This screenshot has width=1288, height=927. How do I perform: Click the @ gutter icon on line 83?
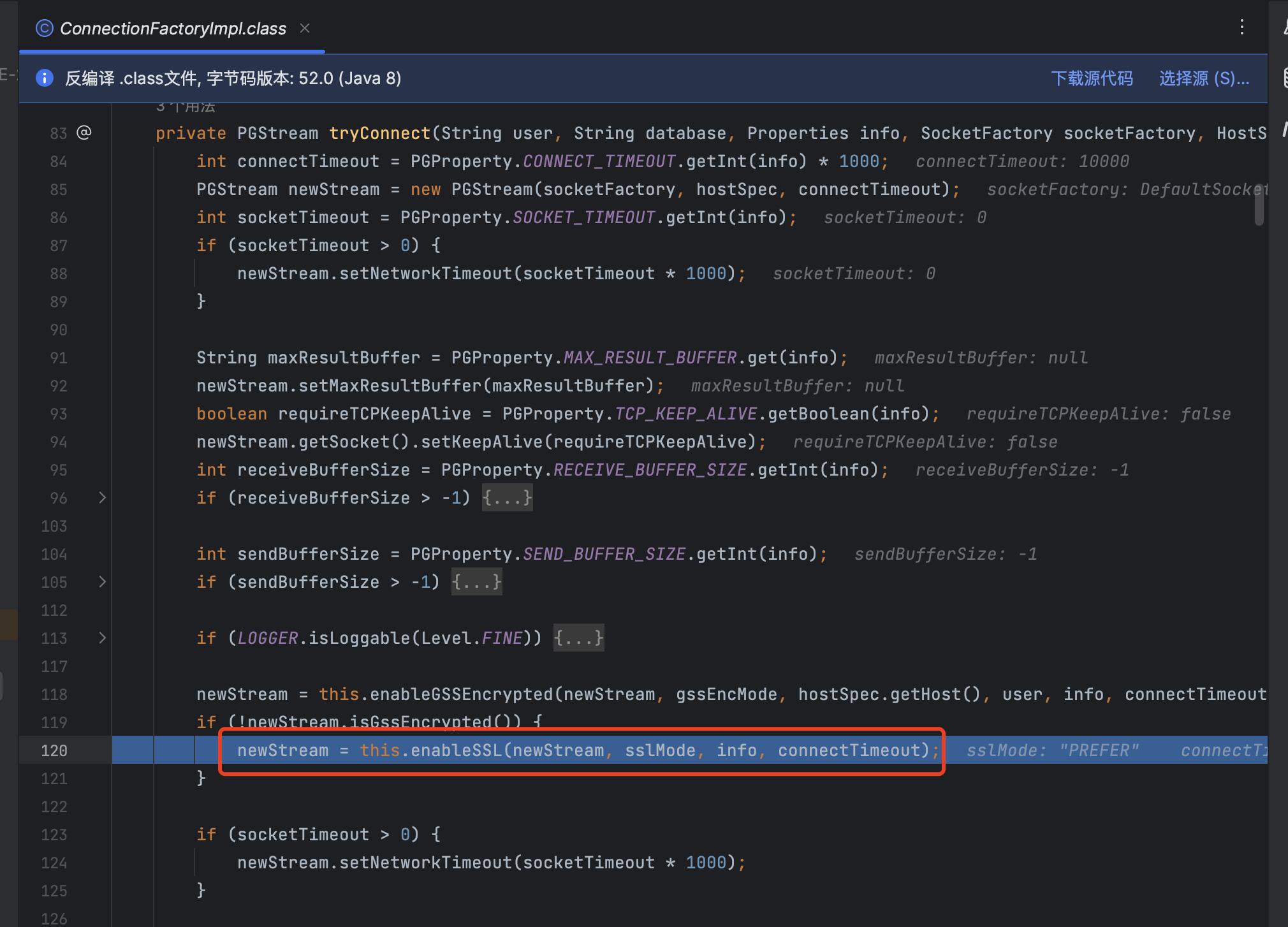coord(84,133)
